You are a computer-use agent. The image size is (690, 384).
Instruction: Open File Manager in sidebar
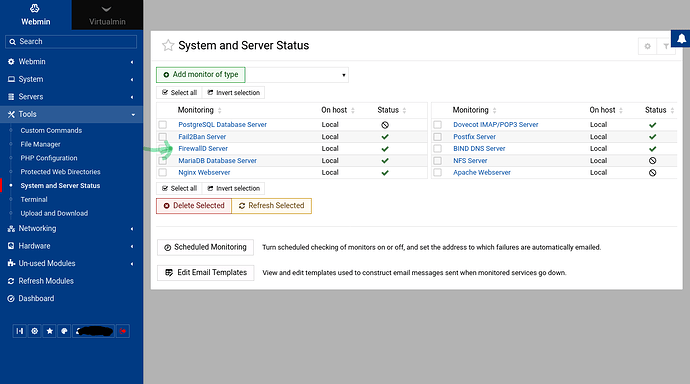tap(40, 144)
